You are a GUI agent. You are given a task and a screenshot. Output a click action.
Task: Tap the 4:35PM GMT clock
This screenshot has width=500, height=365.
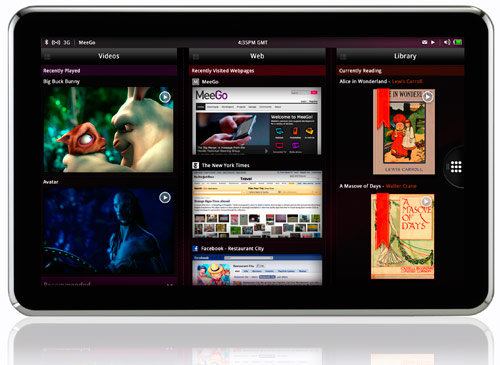253,42
